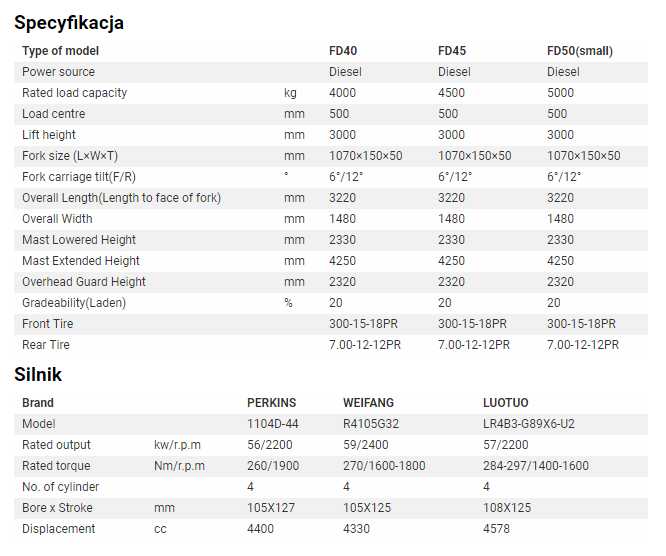The image size is (666, 556).
Task: Click the Gradeability(Laden) label
Action: click(x=74, y=303)
